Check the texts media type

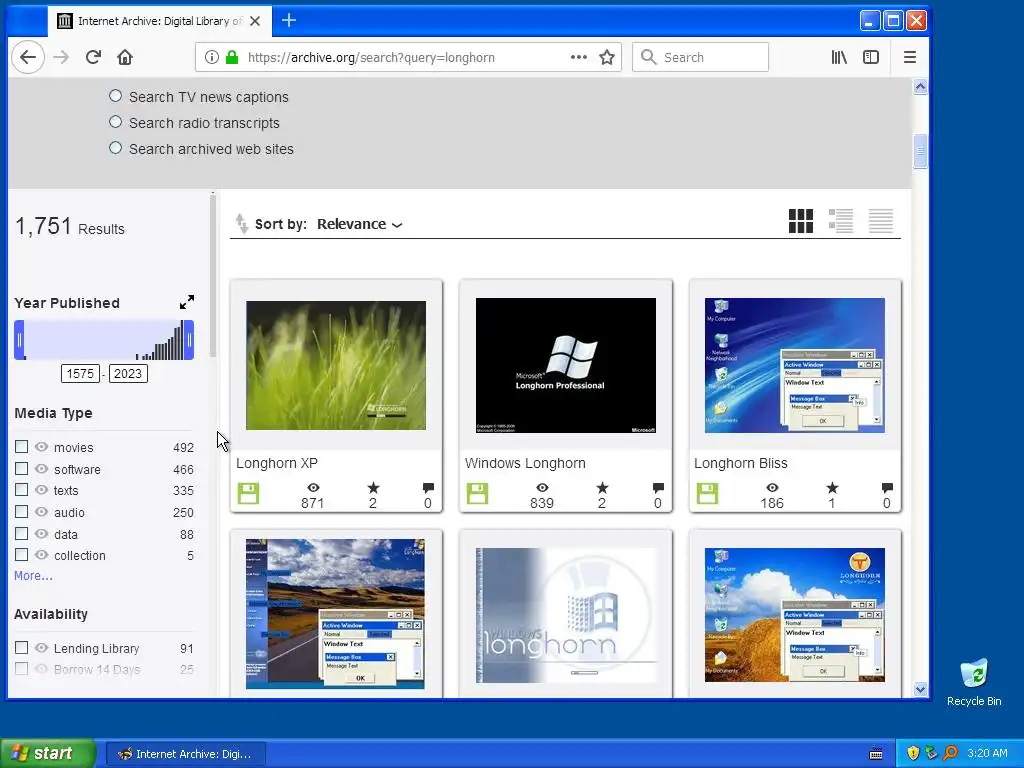coord(22,490)
